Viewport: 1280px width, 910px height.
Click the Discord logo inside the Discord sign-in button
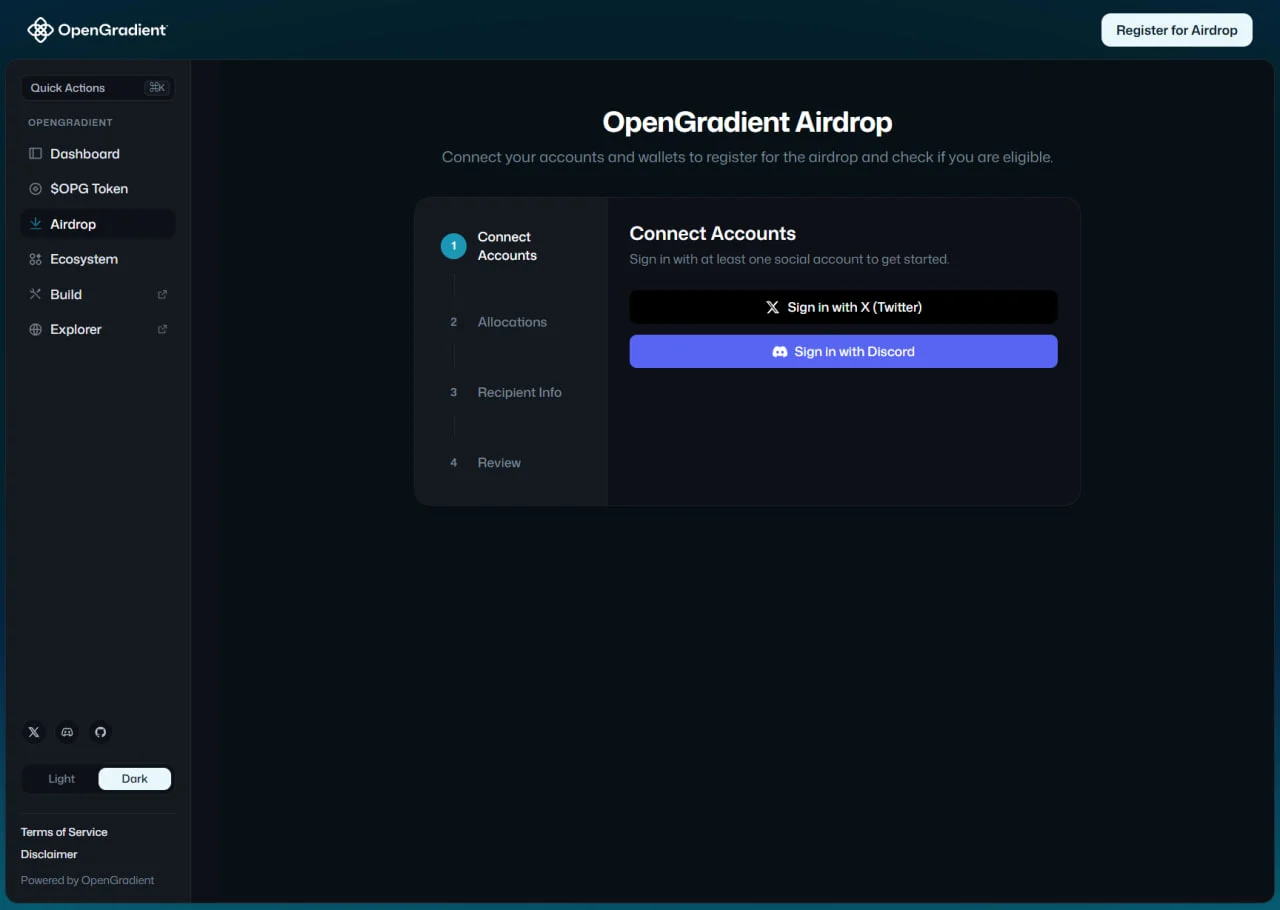tap(780, 352)
